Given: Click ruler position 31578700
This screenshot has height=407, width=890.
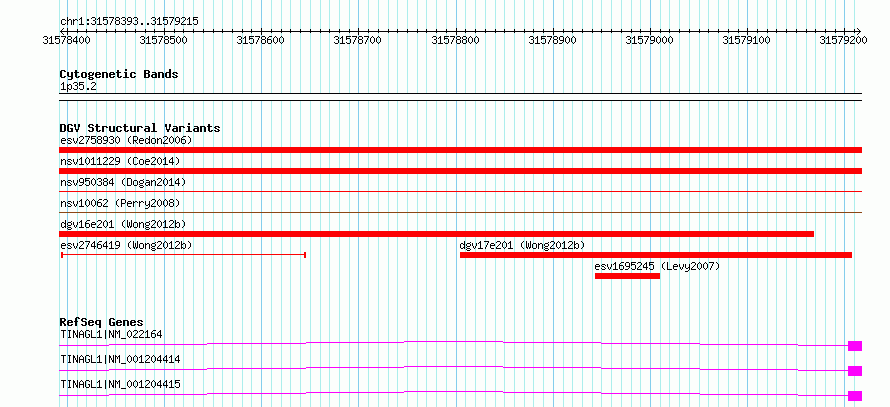Looking at the screenshot, I should pos(358,40).
